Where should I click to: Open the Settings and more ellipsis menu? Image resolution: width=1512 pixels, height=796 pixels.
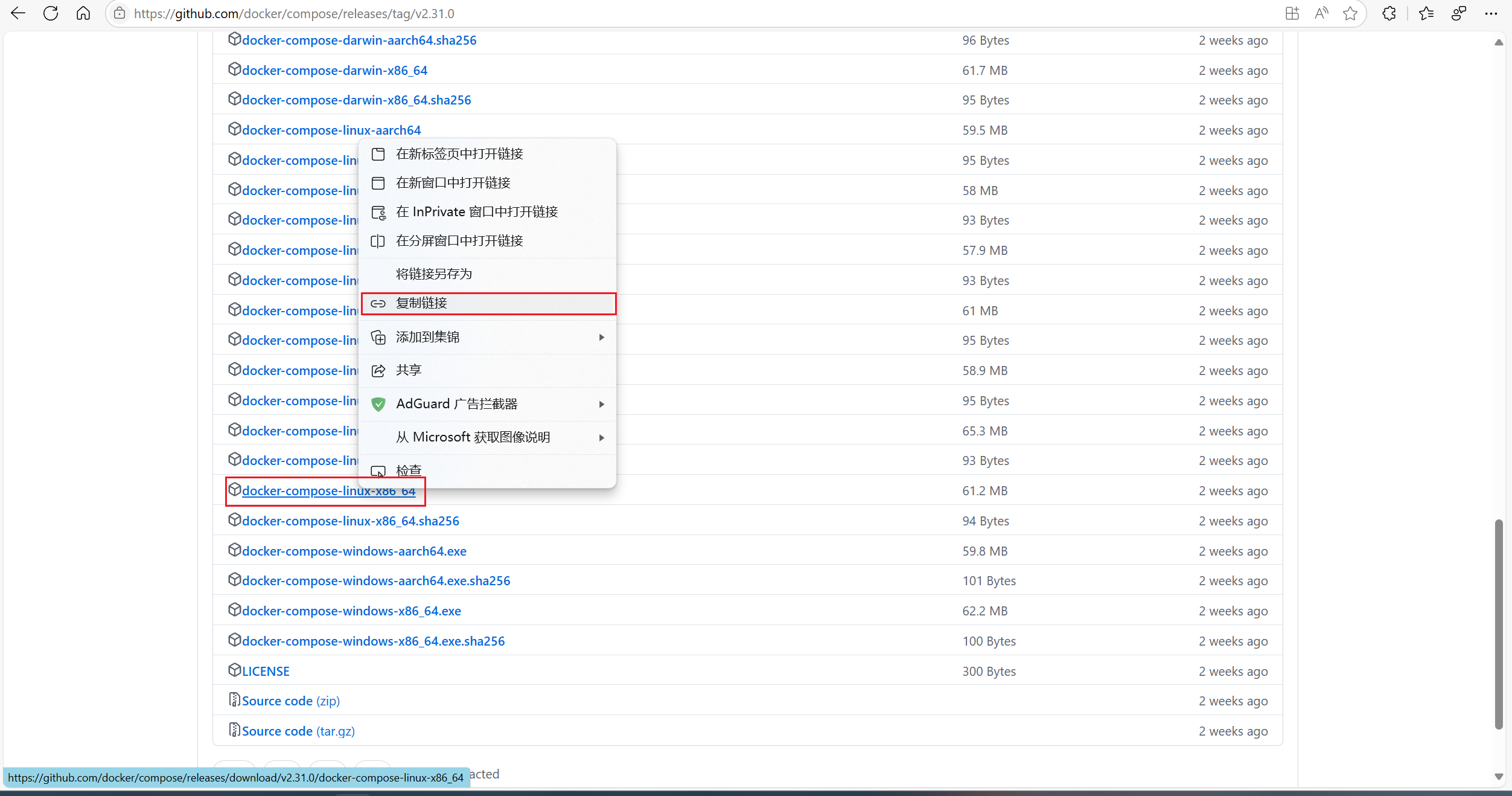pyautogui.click(x=1491, y=13)
